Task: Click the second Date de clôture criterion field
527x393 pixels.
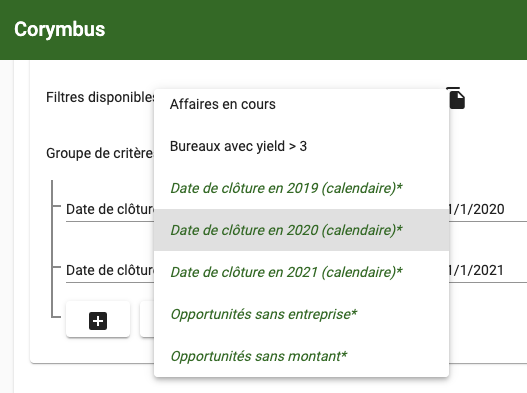Action: pos(110,270)
